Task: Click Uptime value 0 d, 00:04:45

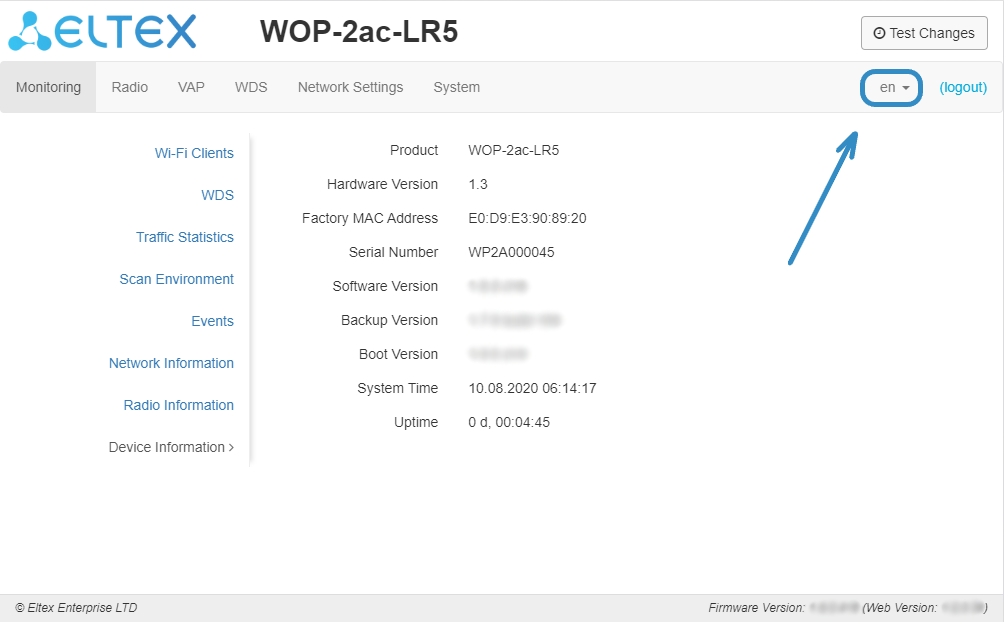Action: pos(509,422)
